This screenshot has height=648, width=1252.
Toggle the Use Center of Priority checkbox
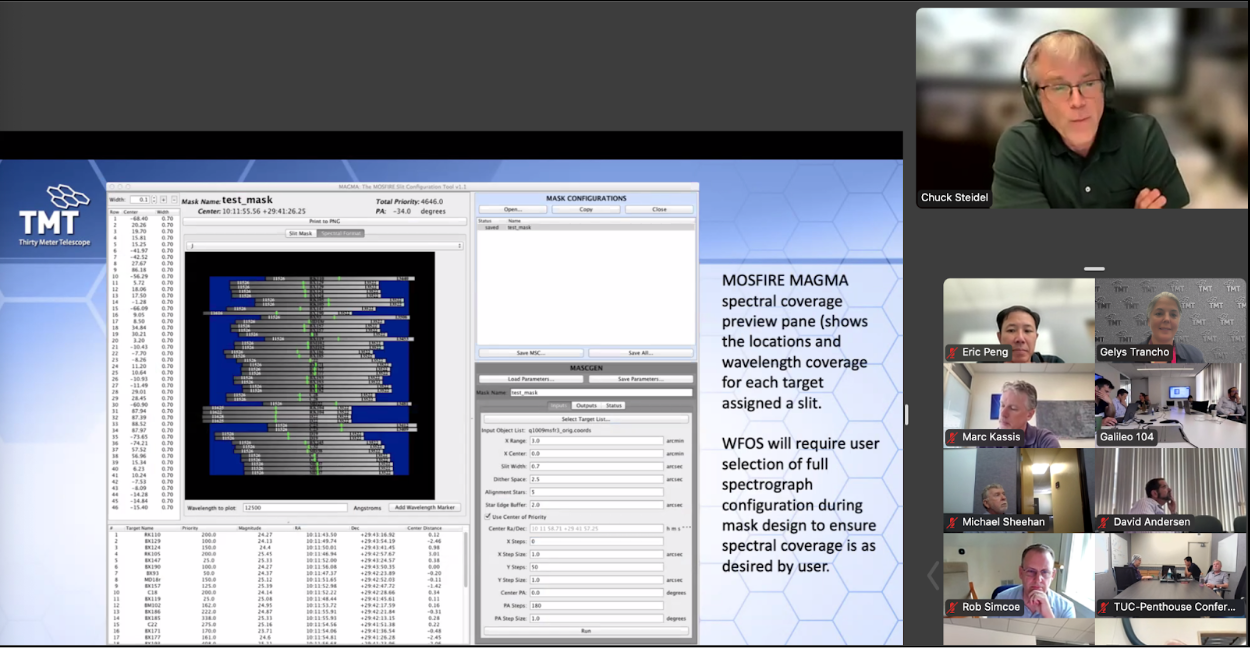487,516
